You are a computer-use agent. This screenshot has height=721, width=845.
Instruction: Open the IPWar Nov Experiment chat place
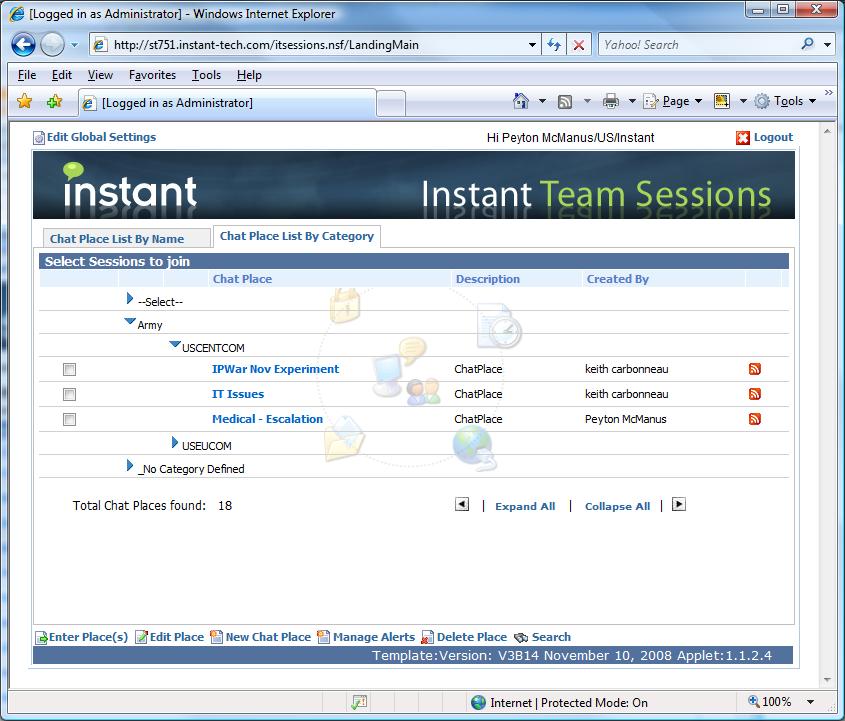click(275, 369)
